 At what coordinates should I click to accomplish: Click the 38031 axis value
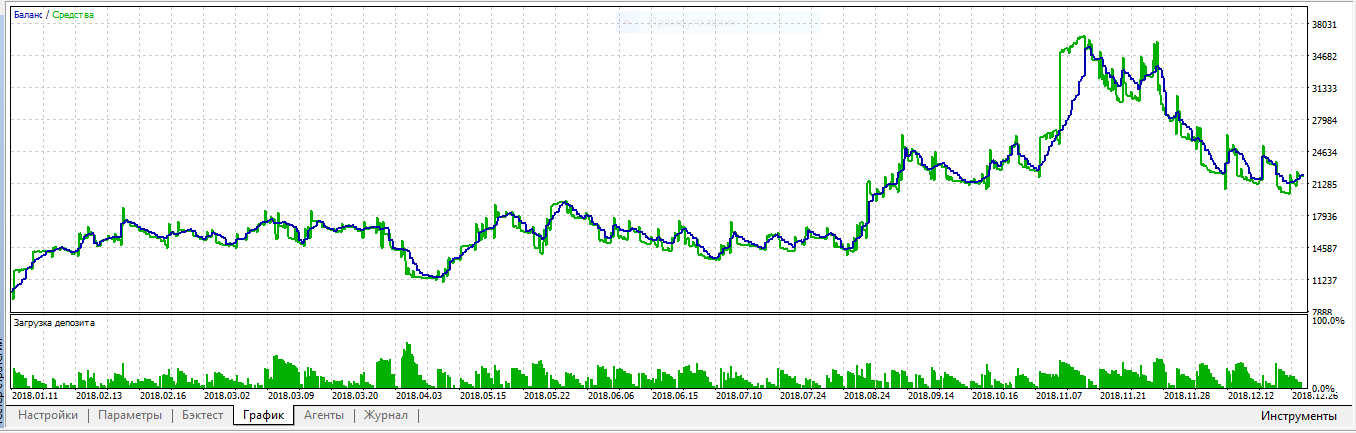point(1324,25)
